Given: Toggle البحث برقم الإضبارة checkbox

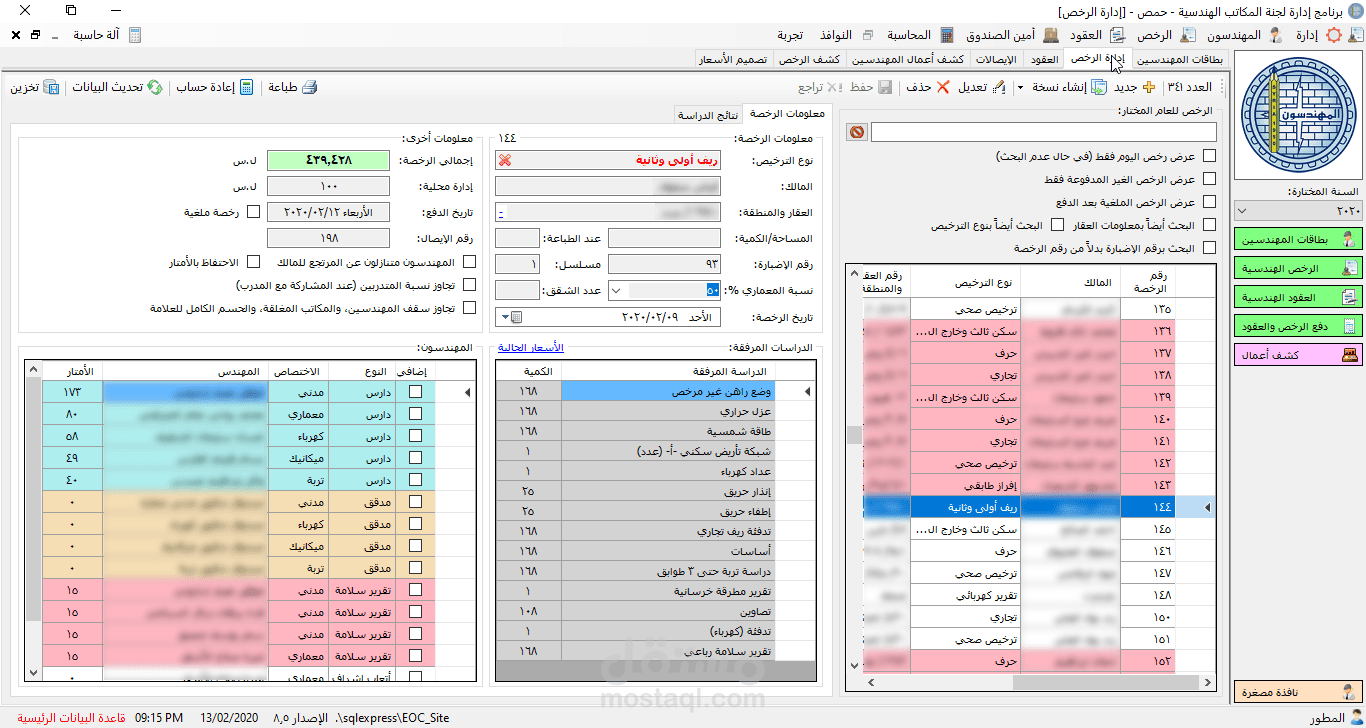Looking at the screenshot, I should point(1209,248).
